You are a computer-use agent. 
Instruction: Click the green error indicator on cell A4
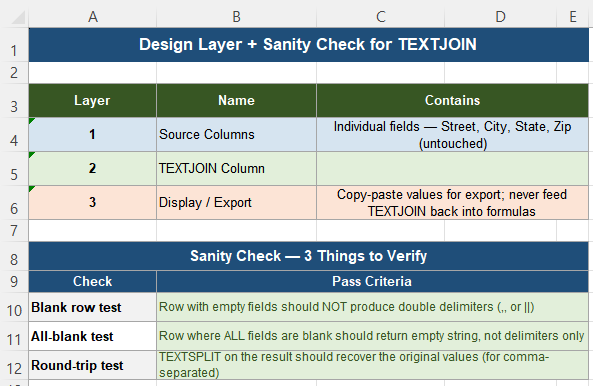pyautogui.click(x=31, y=120)
